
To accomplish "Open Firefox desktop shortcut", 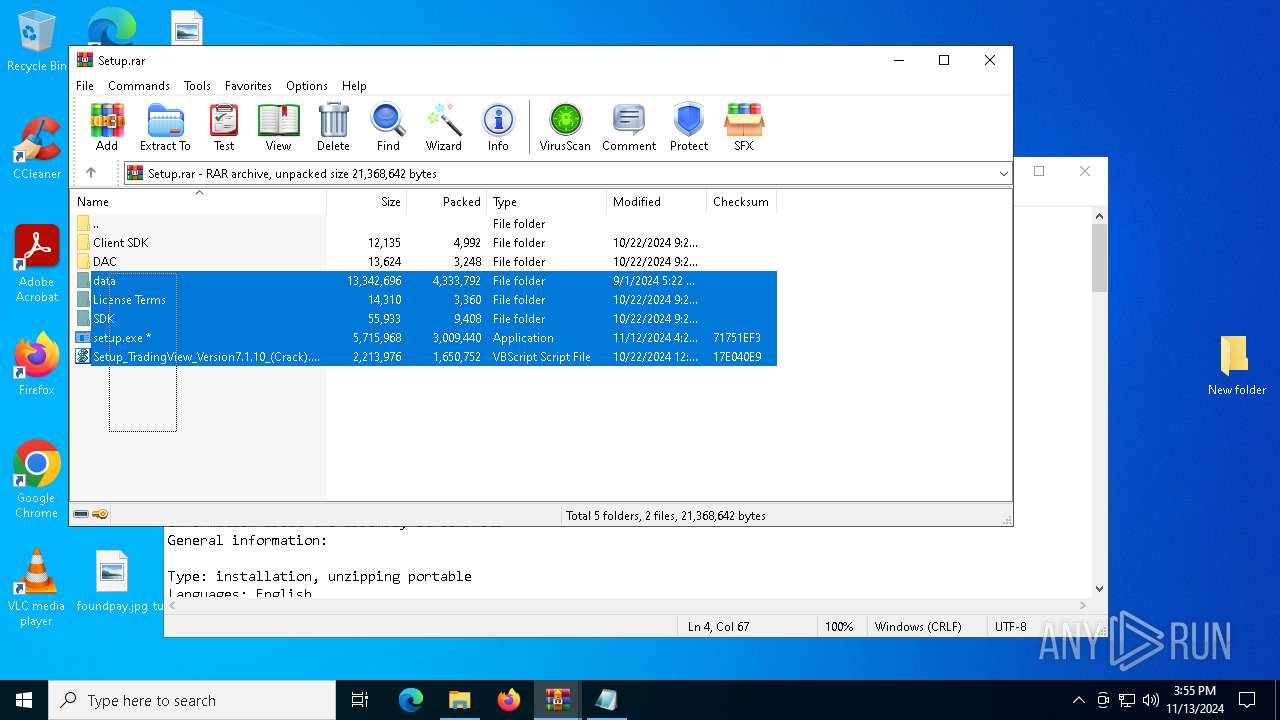I will tap(37, 364).
